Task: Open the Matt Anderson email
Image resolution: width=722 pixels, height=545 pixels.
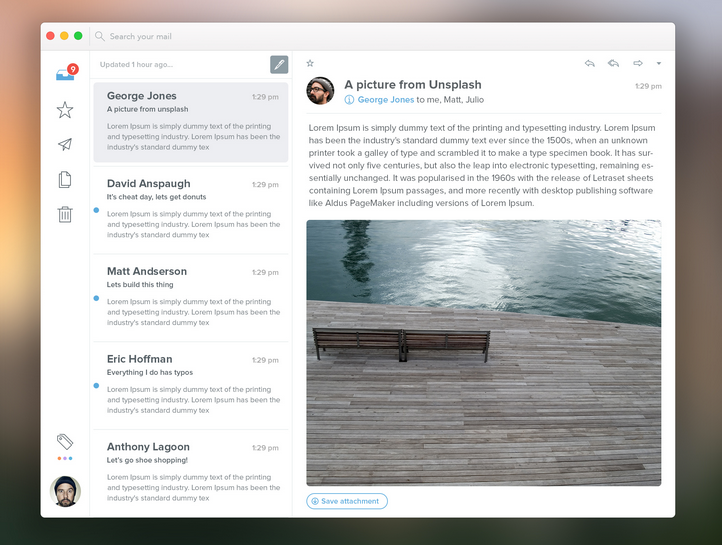Action: (191, 298)
